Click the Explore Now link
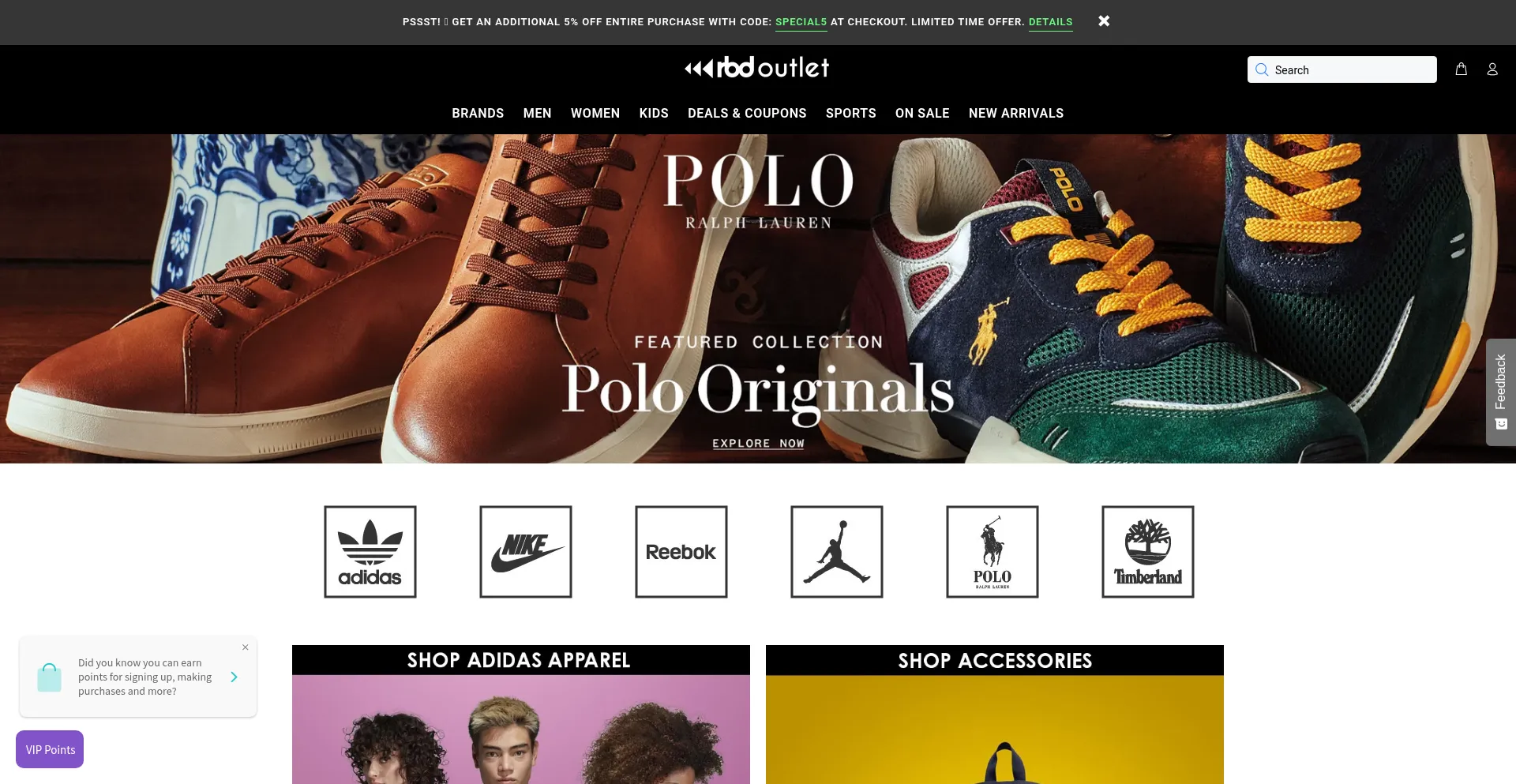 click(758, 444)
